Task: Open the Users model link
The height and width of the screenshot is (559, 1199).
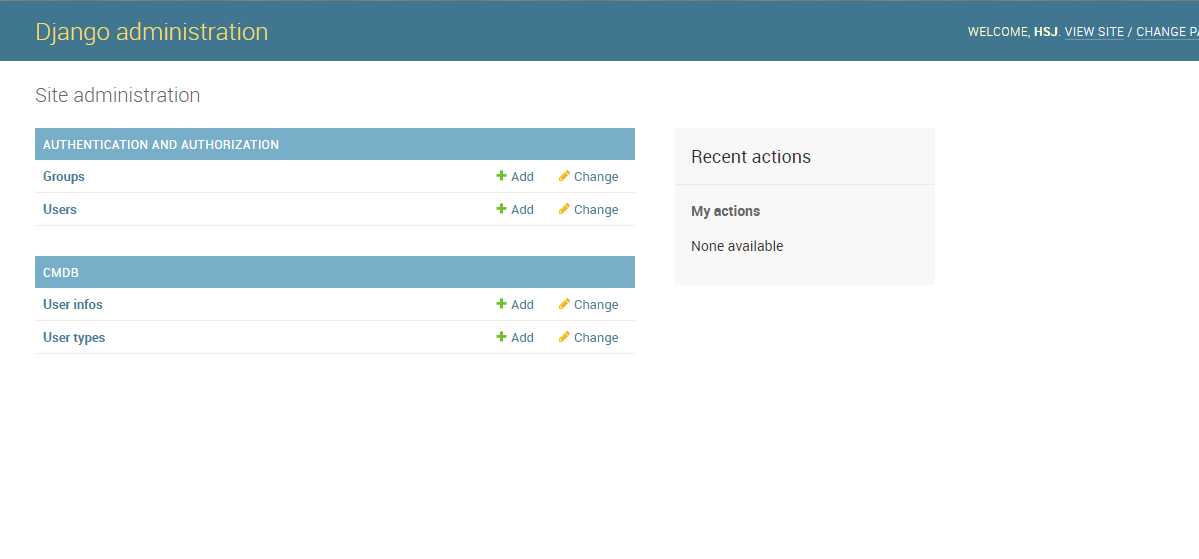Action: (x=60, y=210)
